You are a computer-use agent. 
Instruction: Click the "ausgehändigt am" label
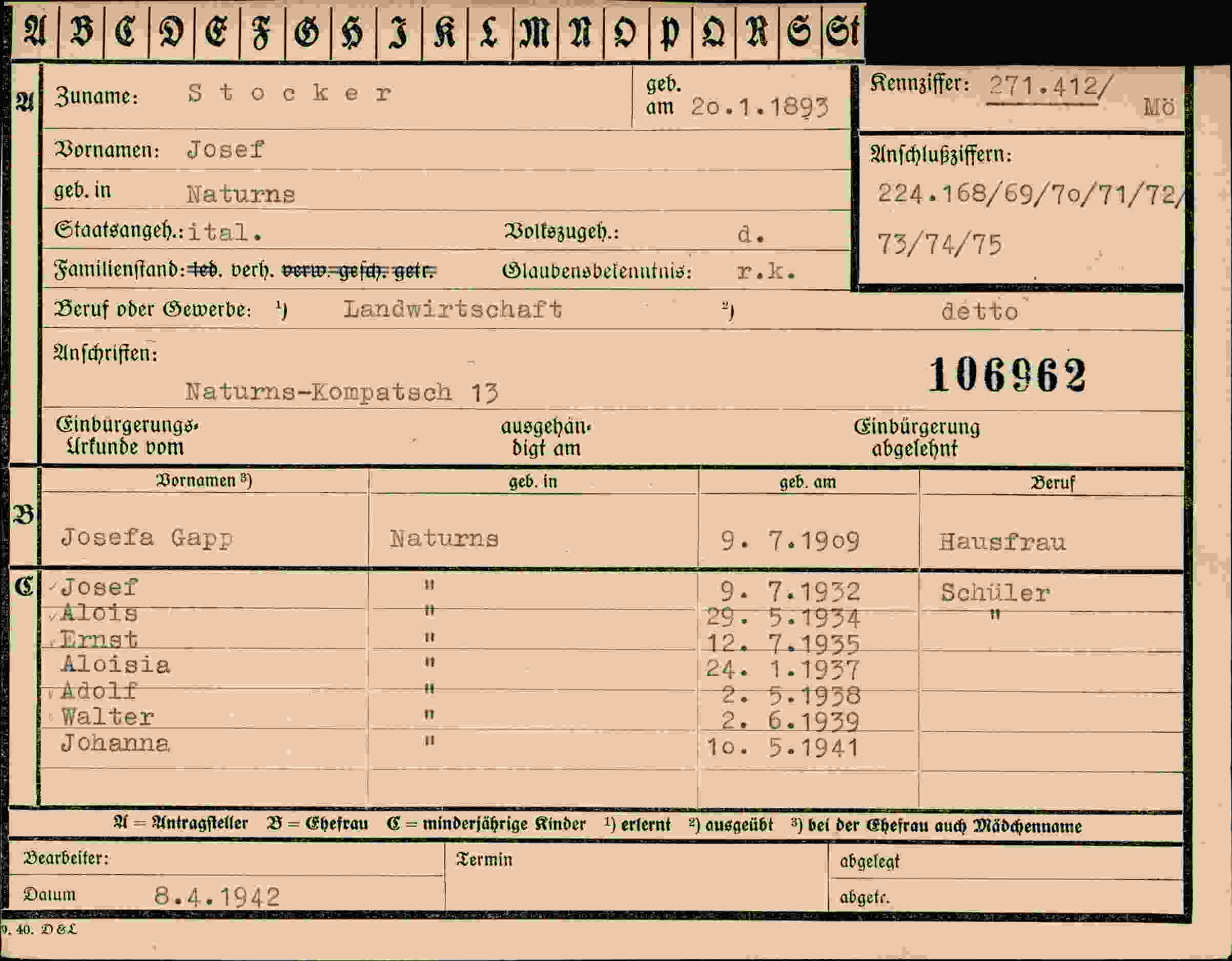tap(545, 437)
